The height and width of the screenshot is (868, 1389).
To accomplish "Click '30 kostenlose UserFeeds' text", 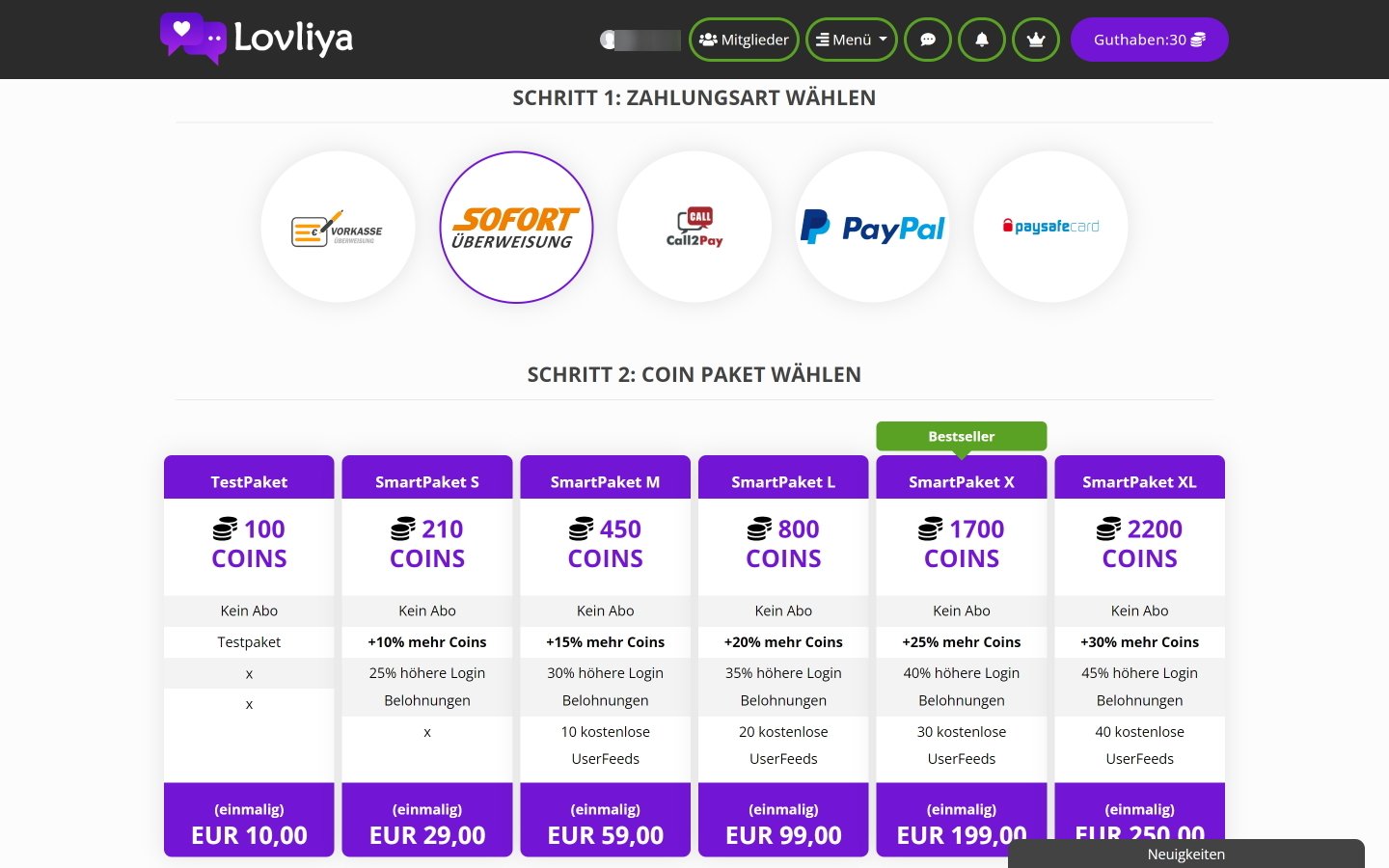I will pyautogui.click(x=962, y=746).
